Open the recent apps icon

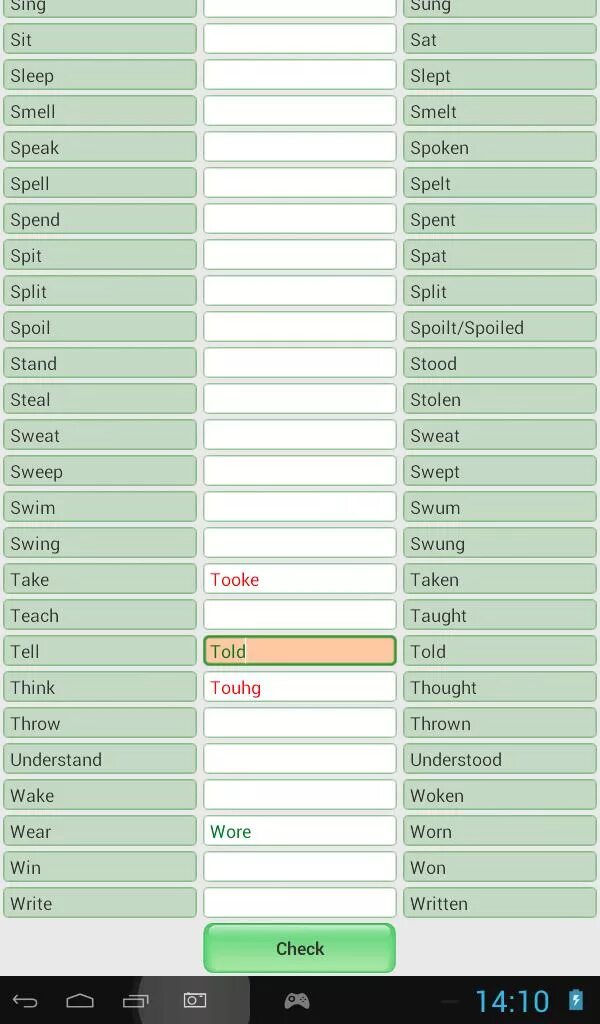[135, 1001]
